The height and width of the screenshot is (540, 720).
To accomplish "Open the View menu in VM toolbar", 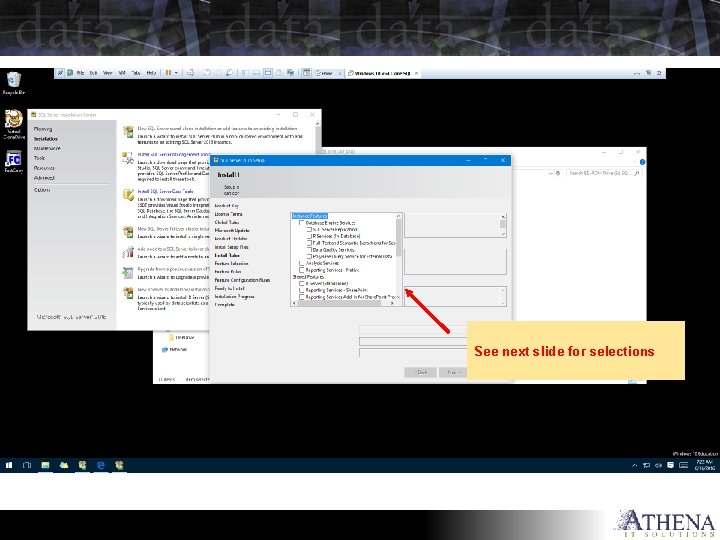I will 107,73.
